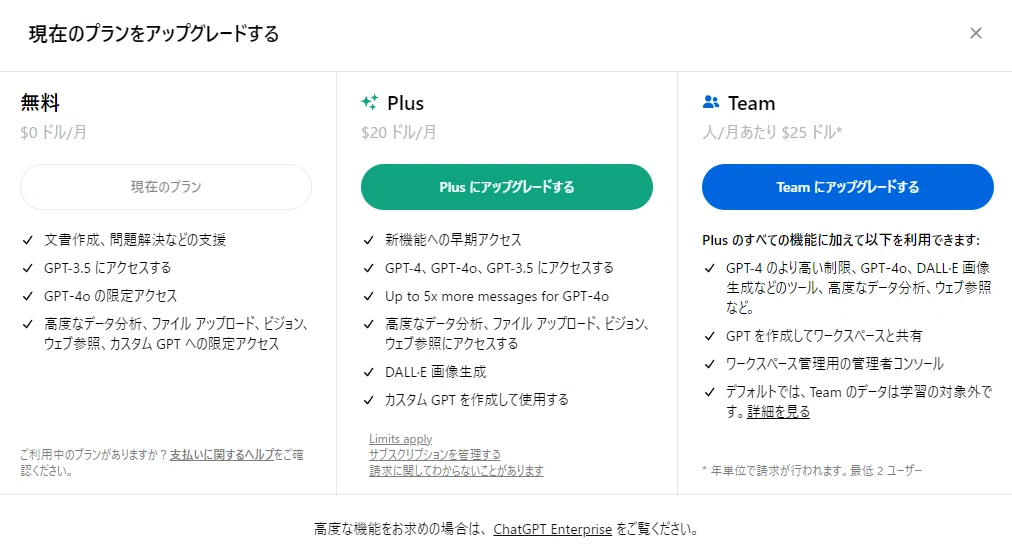Screen dimensions: 1012x555
Task: Click the Team にアップグレードする blue button
Action: click(x=847, y=187)
